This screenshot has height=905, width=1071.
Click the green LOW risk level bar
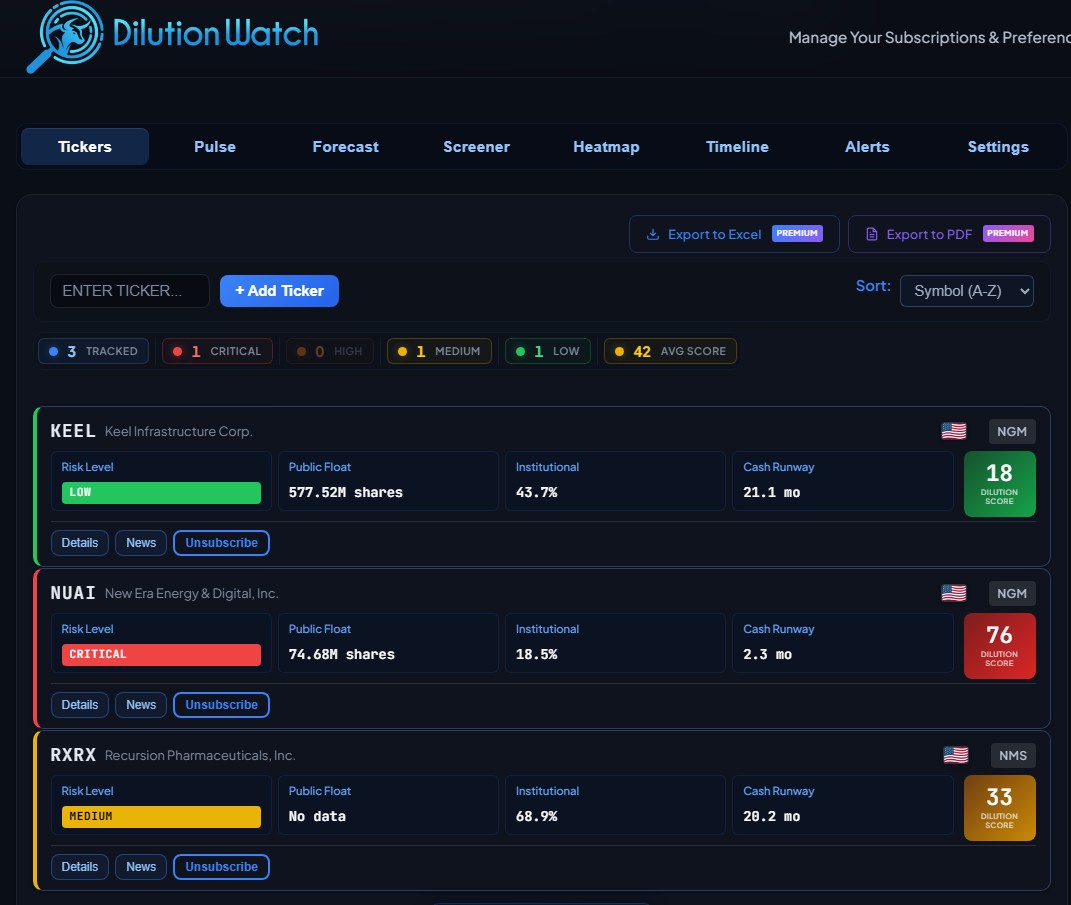coord(161,492)
